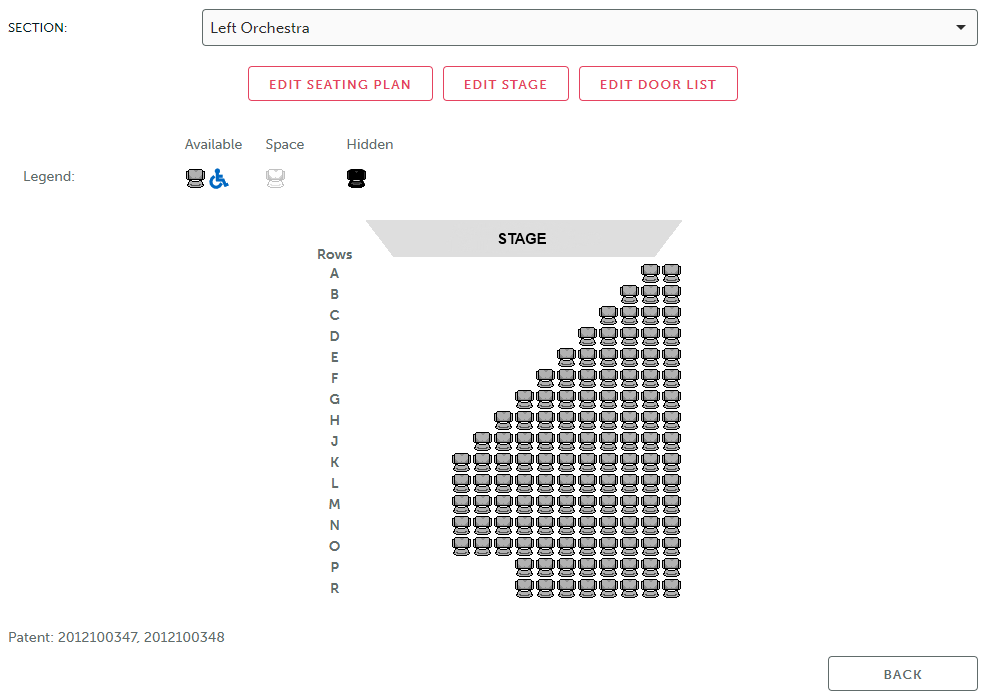Click the middle seat of row M
This screenshot has height=699, width=984.
pos(566,504)
